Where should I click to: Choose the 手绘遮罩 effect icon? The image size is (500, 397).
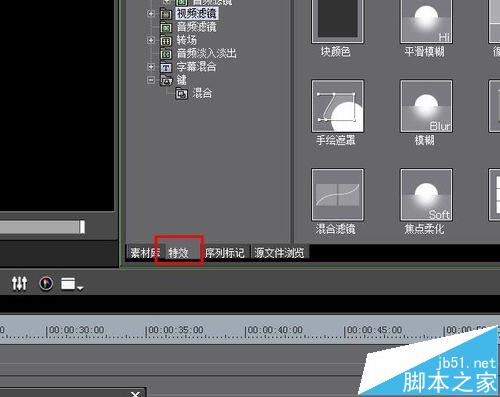337,106
